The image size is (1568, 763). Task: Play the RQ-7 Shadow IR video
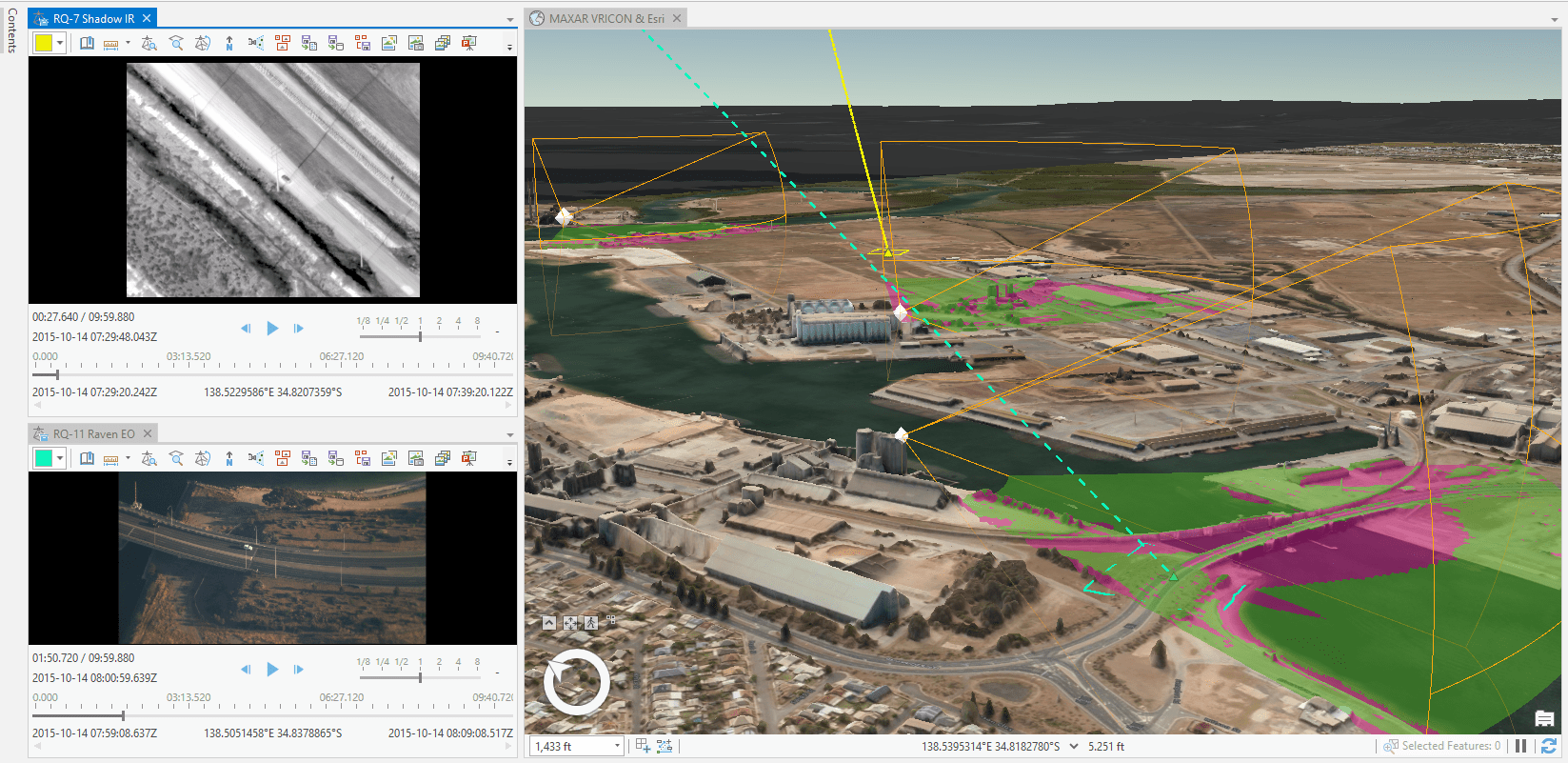click(272, 328)
